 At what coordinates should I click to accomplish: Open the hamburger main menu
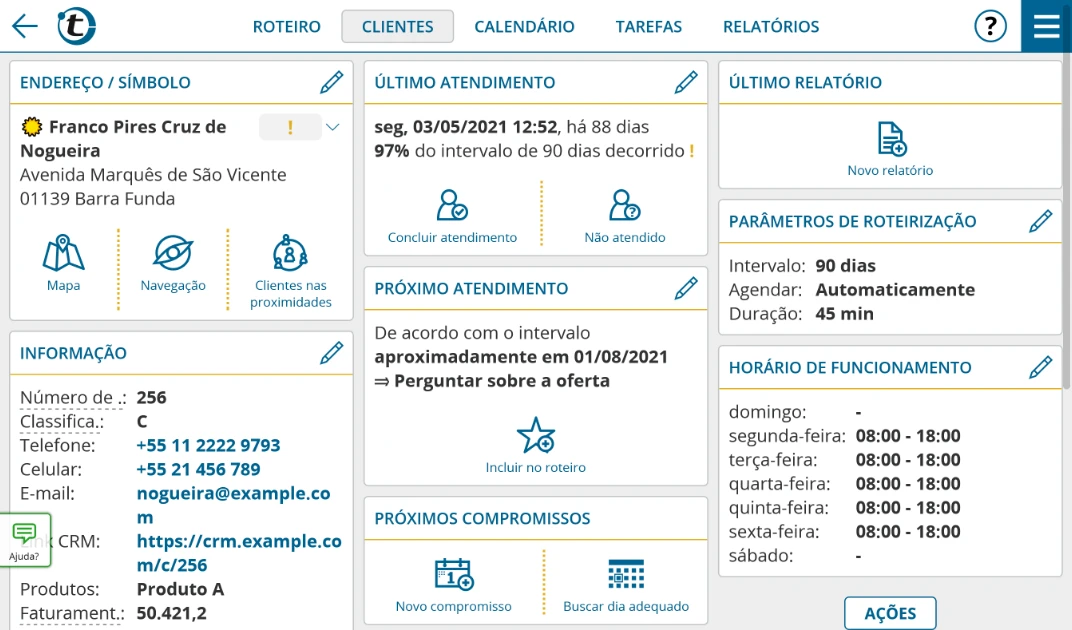coord(1046,26)
